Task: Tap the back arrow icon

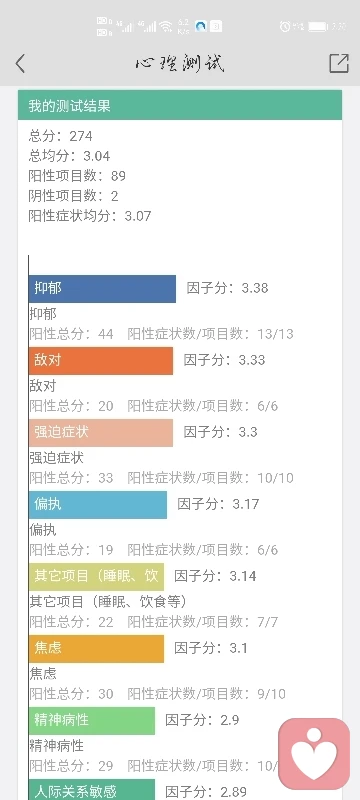Action: coord(20,64)
